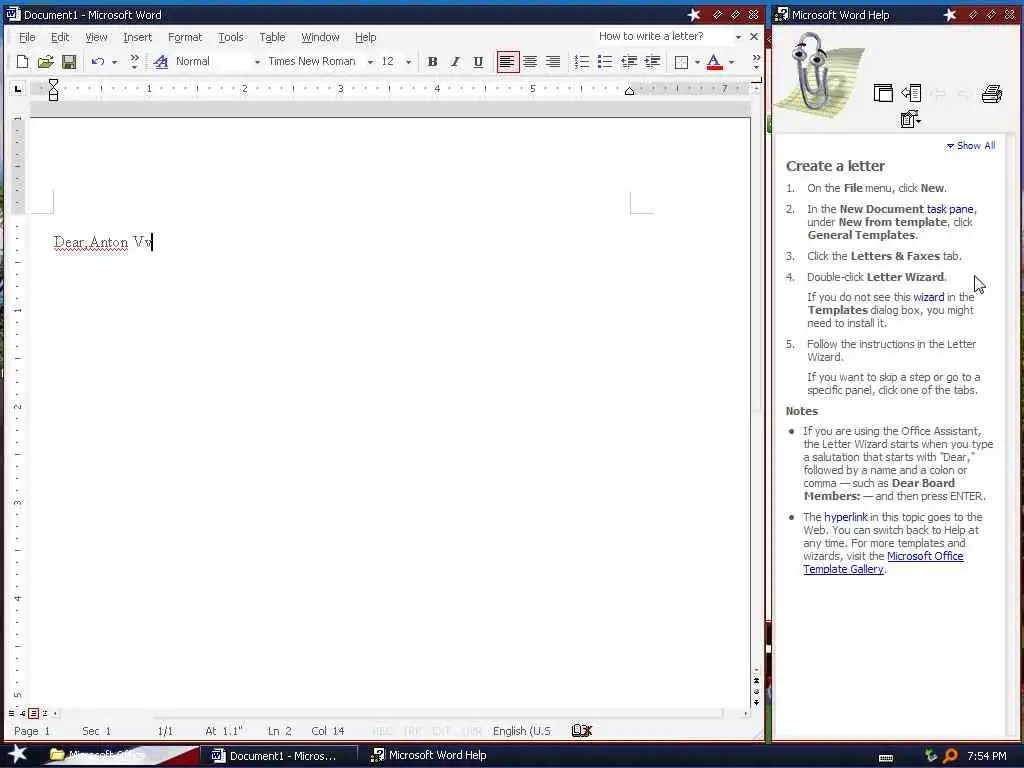Expand Show All in Help window
The height and width of the screenshot is (768, 1024).
click(x=971, y=146)
